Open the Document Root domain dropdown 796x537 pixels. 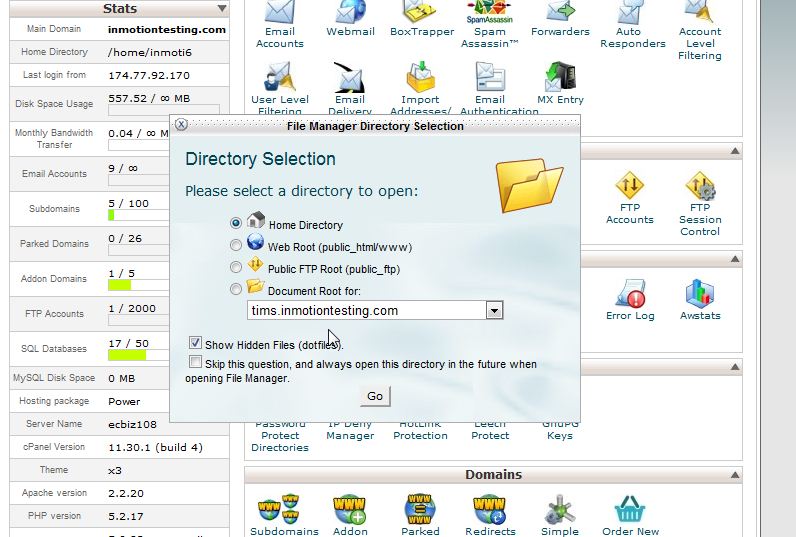[x=493, y=311]
